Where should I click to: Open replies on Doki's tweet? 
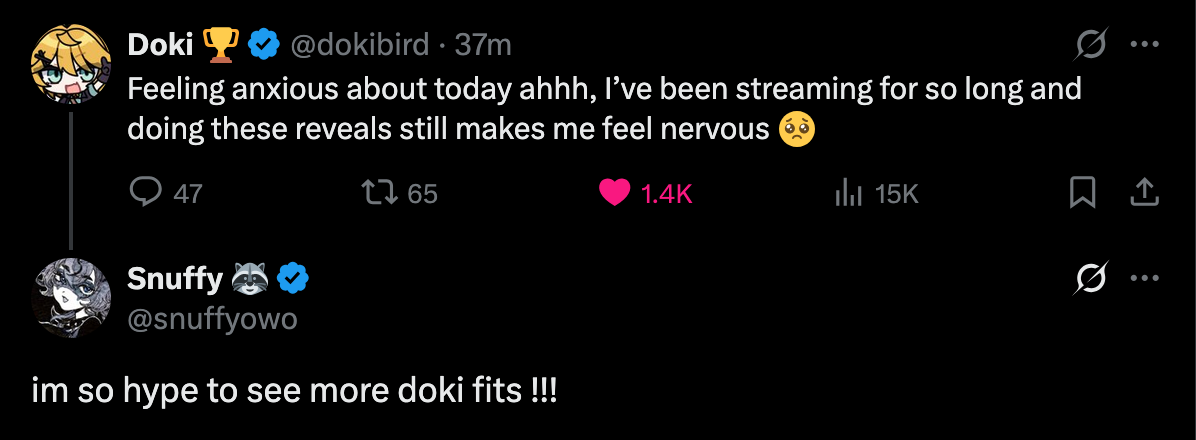tap(148, 192)
